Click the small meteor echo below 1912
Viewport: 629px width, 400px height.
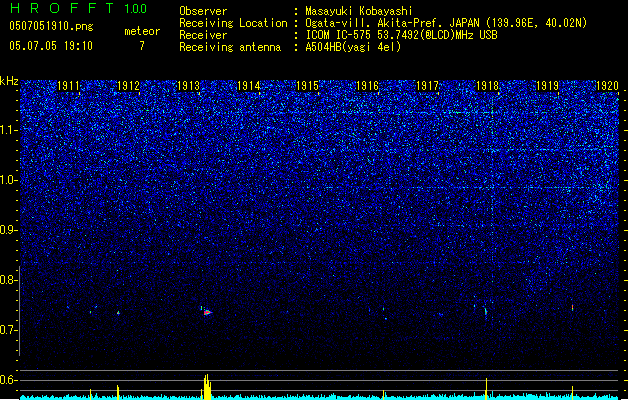[118, 313]
